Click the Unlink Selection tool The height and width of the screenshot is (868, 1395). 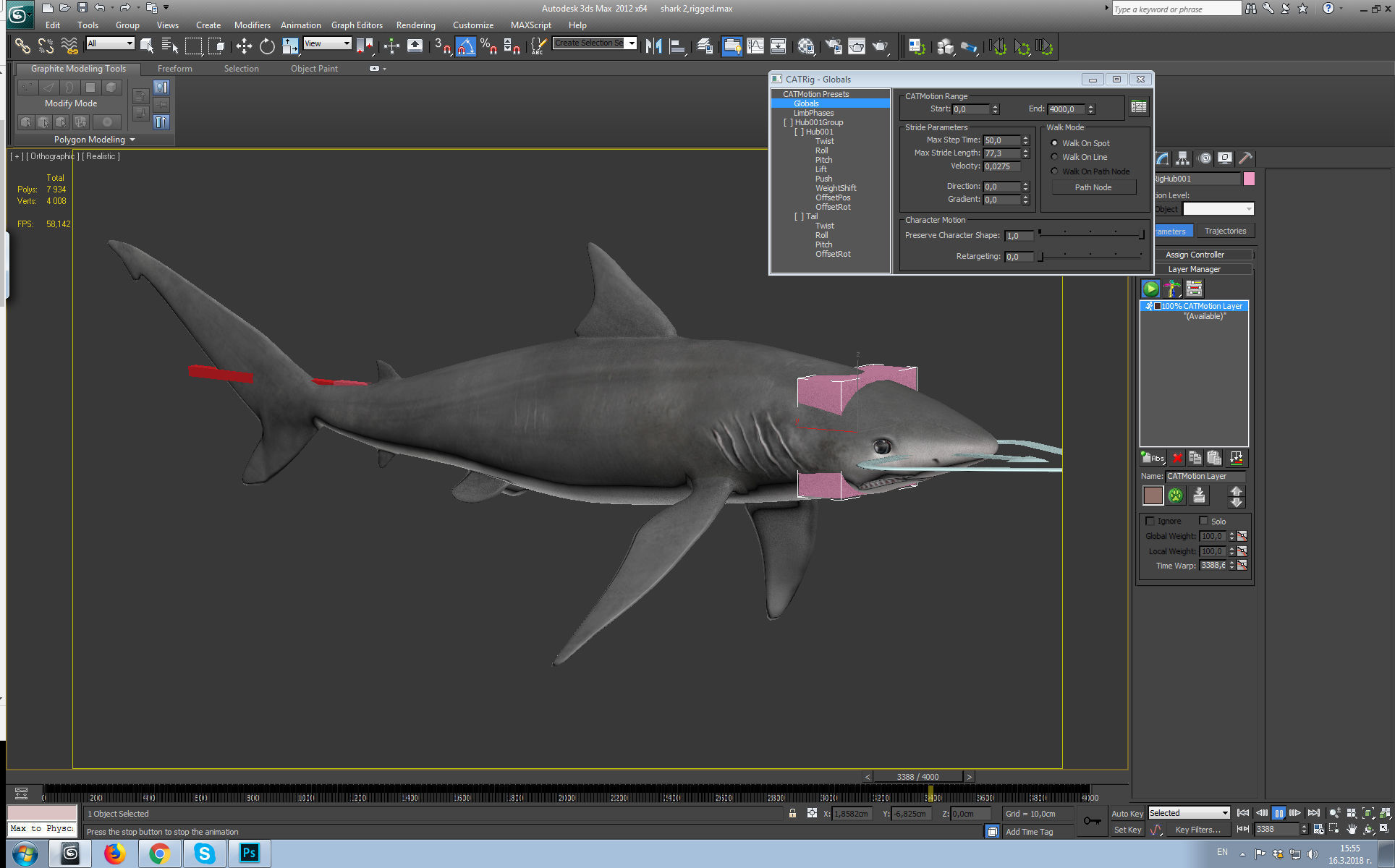point(46,46)
